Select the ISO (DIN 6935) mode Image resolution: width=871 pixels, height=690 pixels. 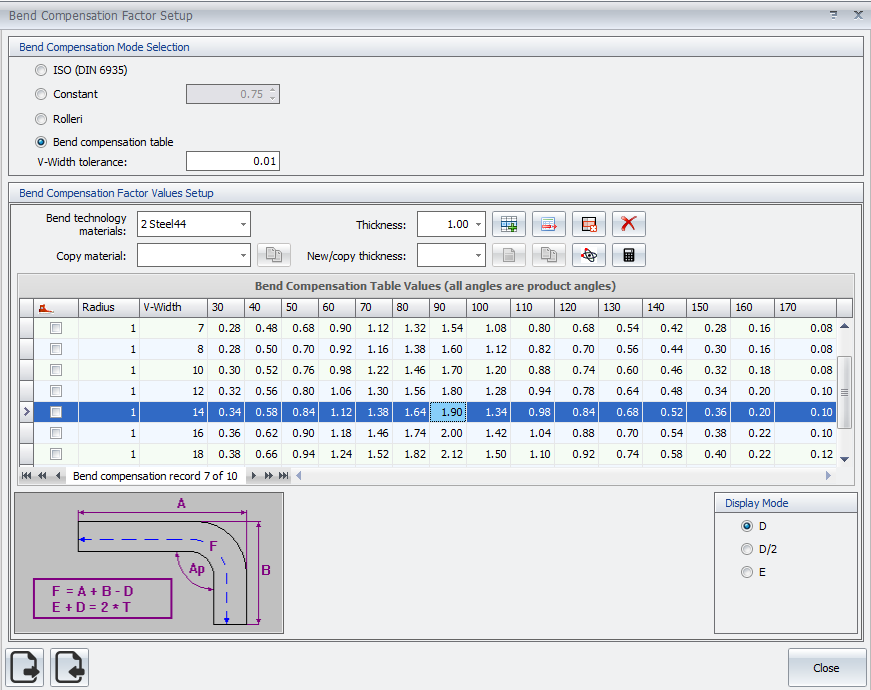(x=41, y=70)
